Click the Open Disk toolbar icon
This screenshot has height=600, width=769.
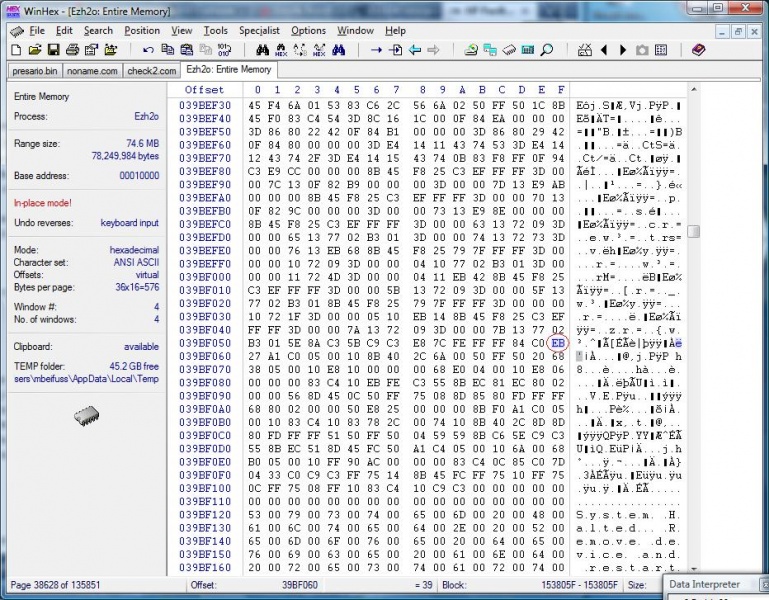point(471,50)
